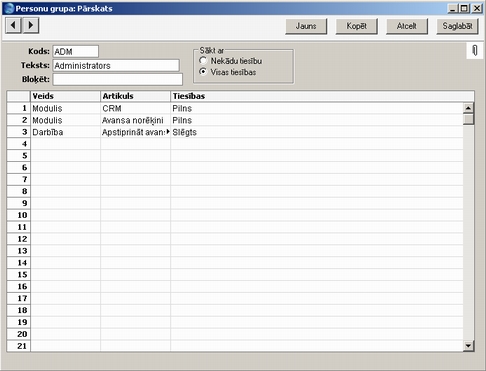Select row number 21 header

click(x=19, y=346)
